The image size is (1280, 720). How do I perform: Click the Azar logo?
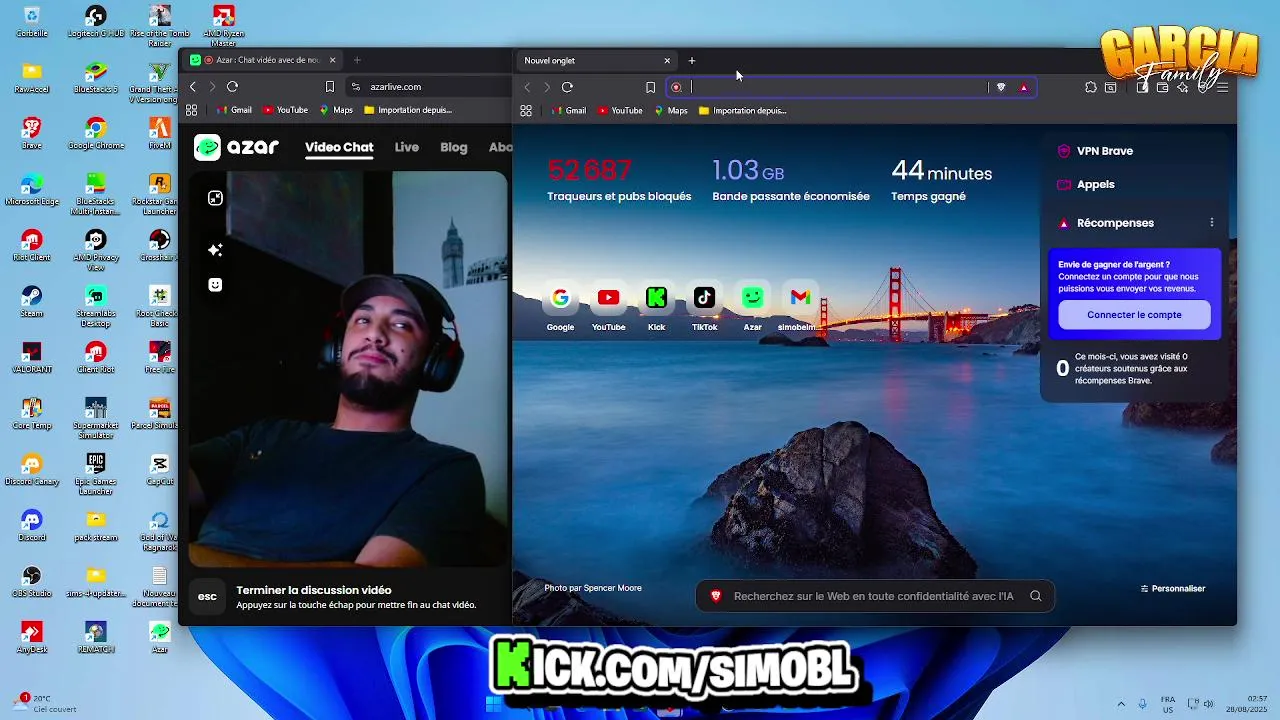pos(236,147)
